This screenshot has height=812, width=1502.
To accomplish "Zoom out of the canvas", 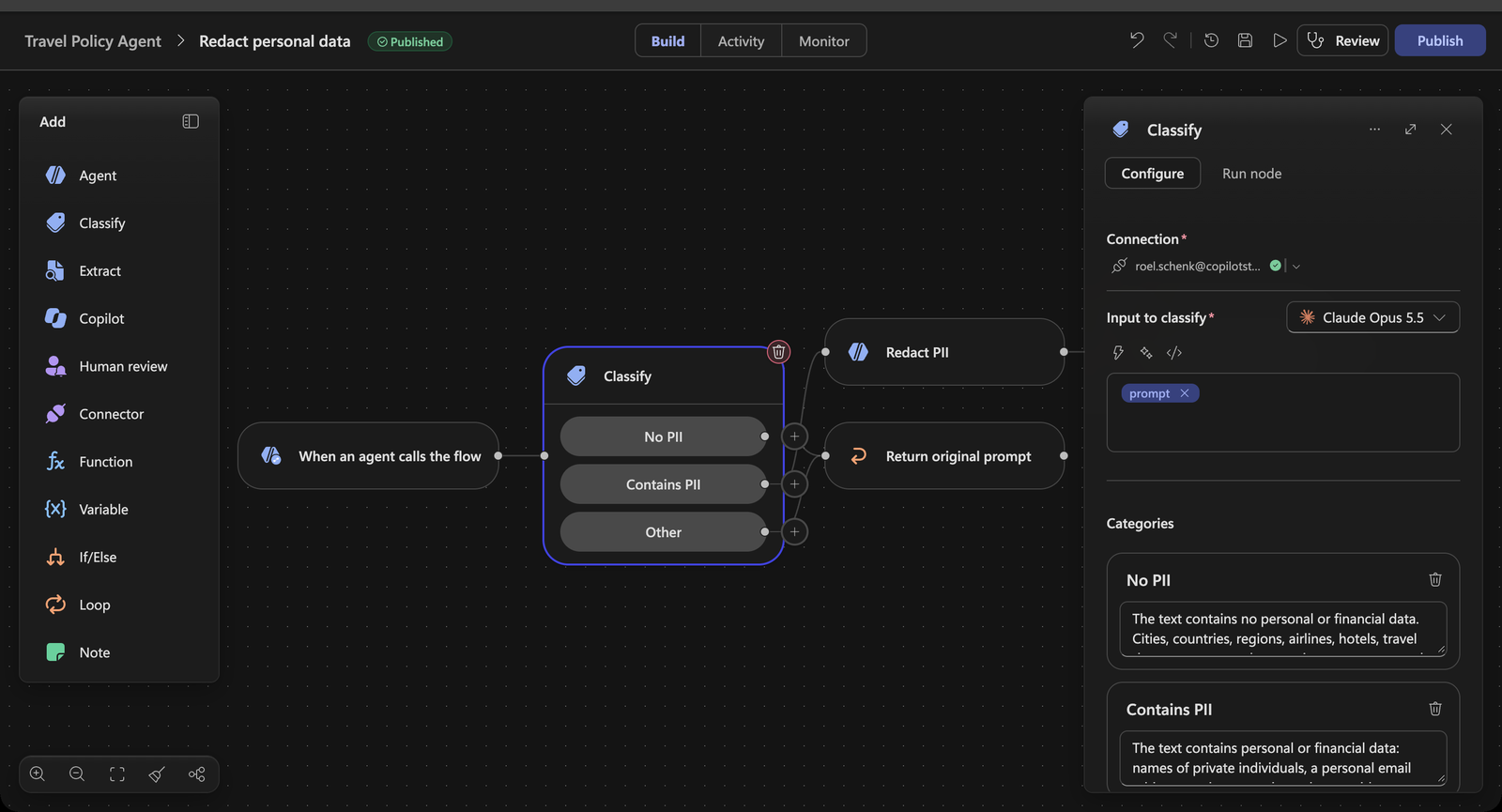I will 77,774.
